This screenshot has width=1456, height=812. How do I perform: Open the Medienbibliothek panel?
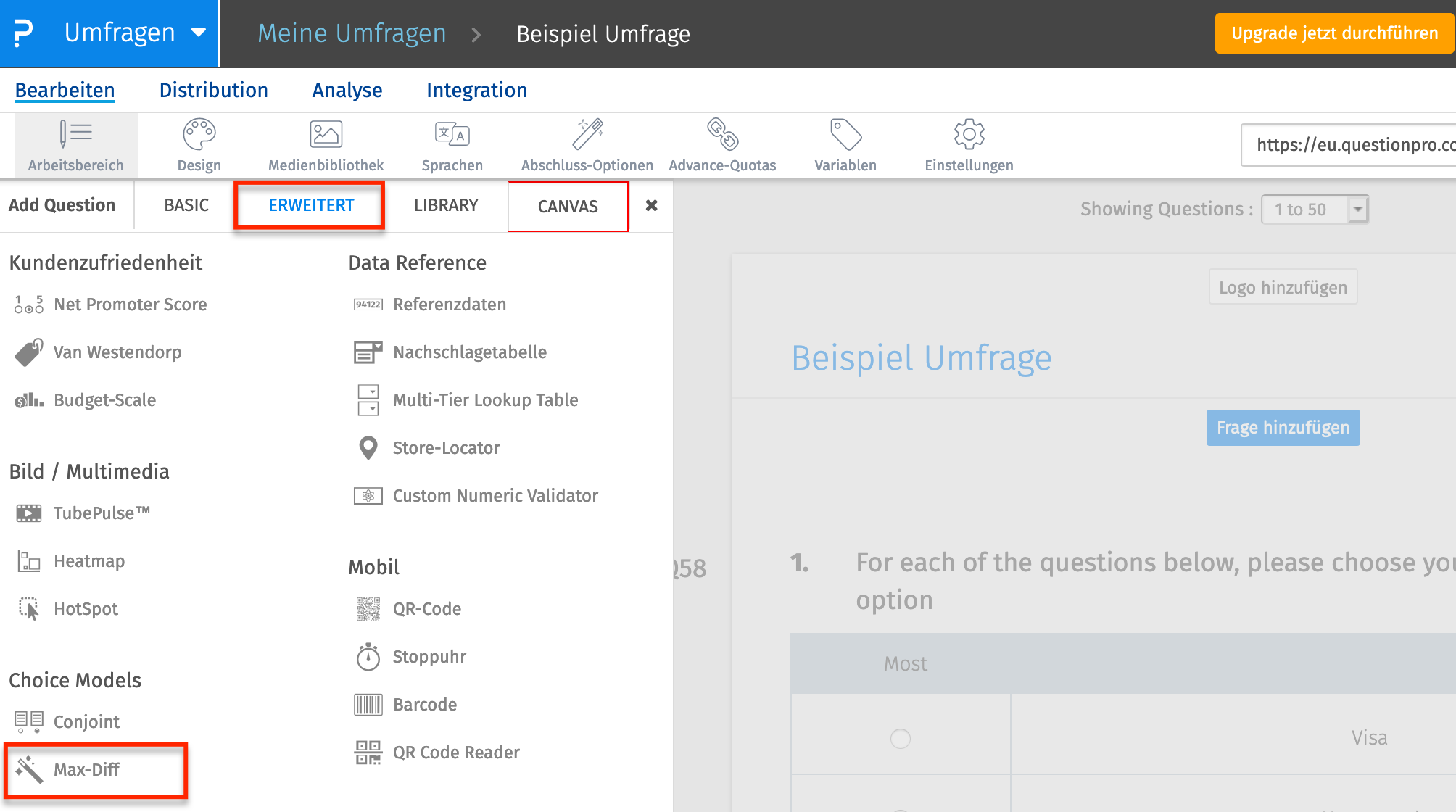coord(325,145)
